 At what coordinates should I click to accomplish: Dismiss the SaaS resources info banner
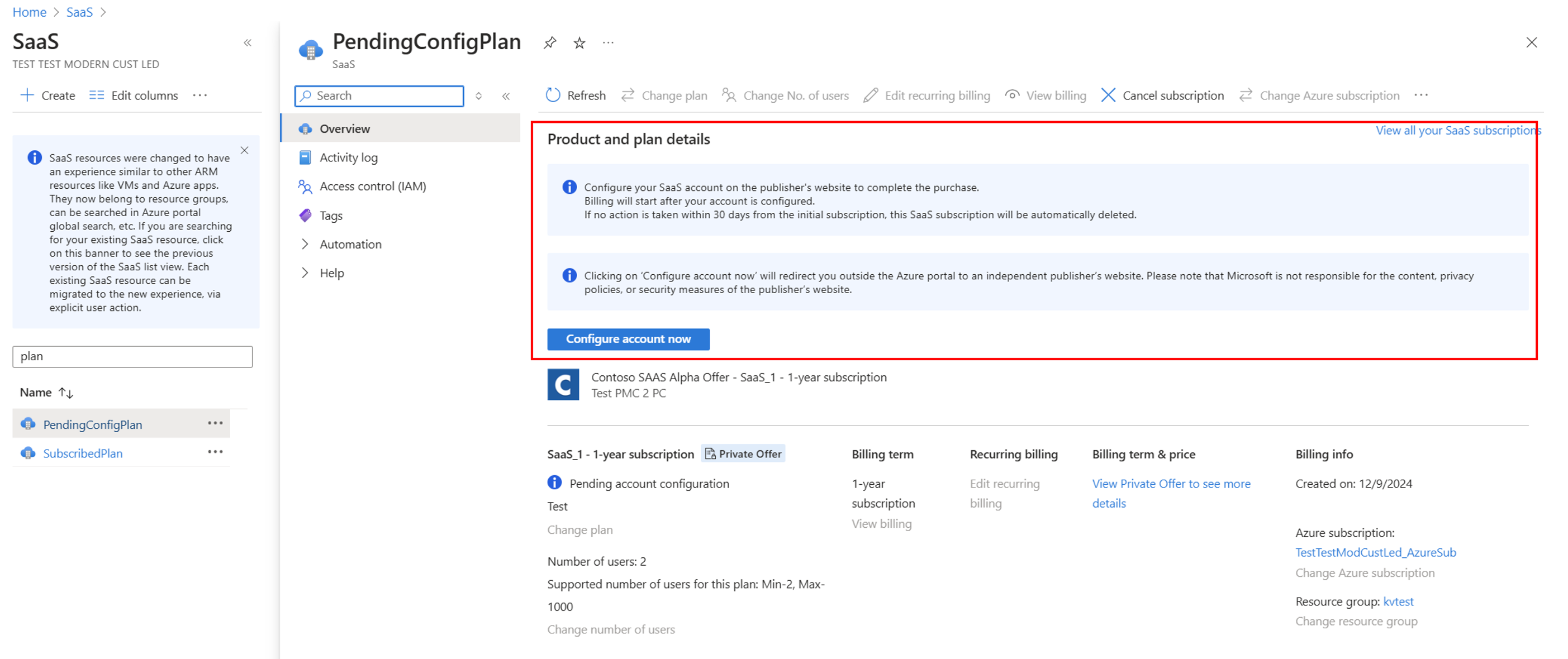click(245, 150)
